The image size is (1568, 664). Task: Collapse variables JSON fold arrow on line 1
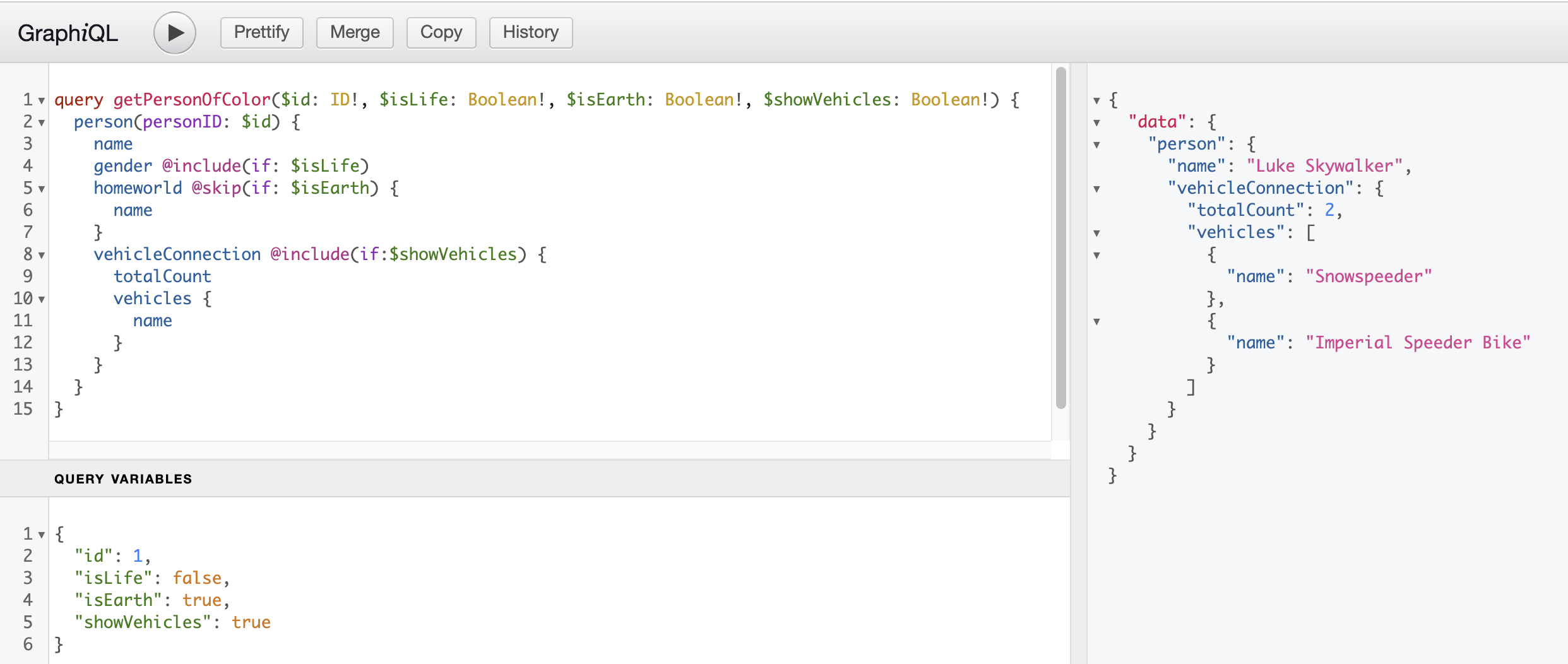coord(42,535)
